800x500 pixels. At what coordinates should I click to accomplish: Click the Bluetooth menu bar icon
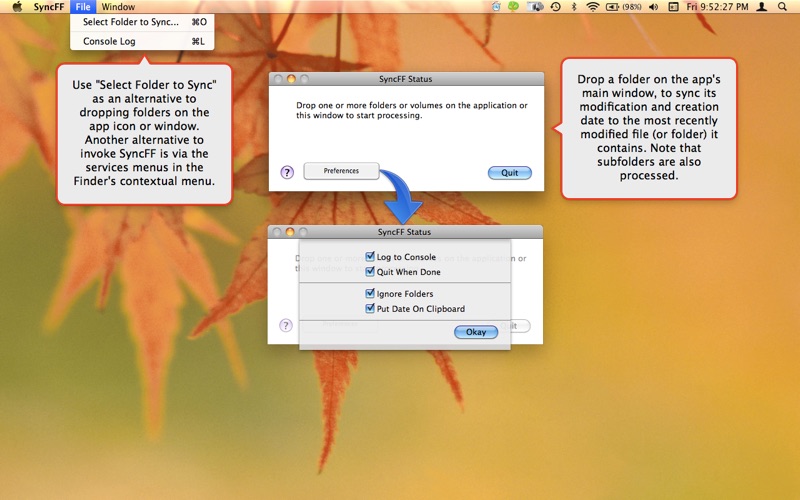(x=573, y=7)
